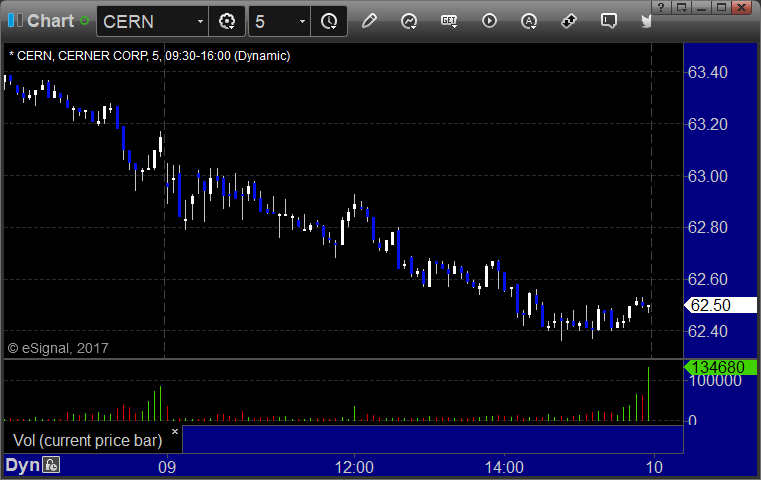
Task: Click the trade ticket diamond icon
Action: pyautogui.click(x=568, y=21)
